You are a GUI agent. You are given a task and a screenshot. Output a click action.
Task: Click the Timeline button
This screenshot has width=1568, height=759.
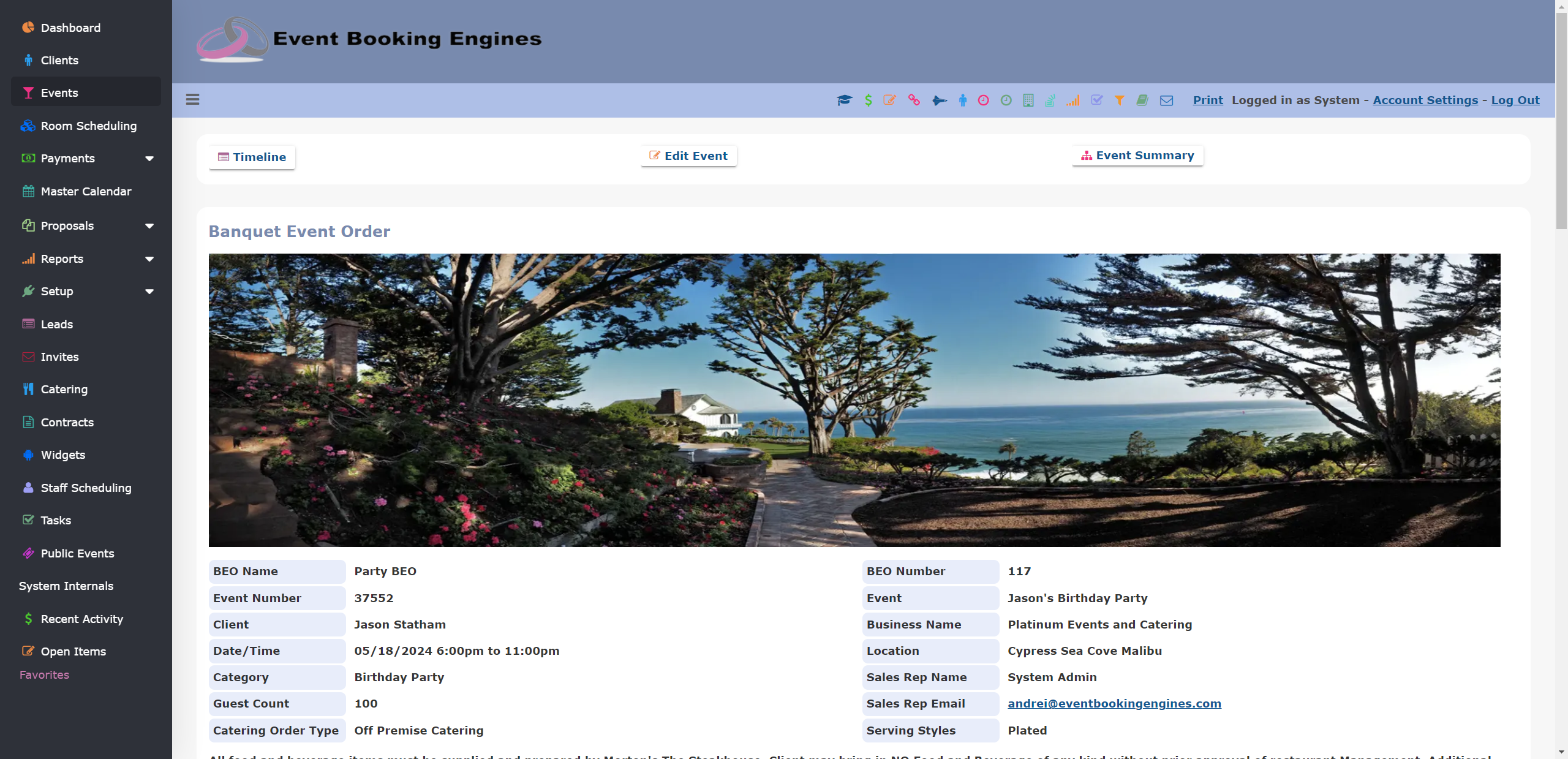click(x=252, y=157)
